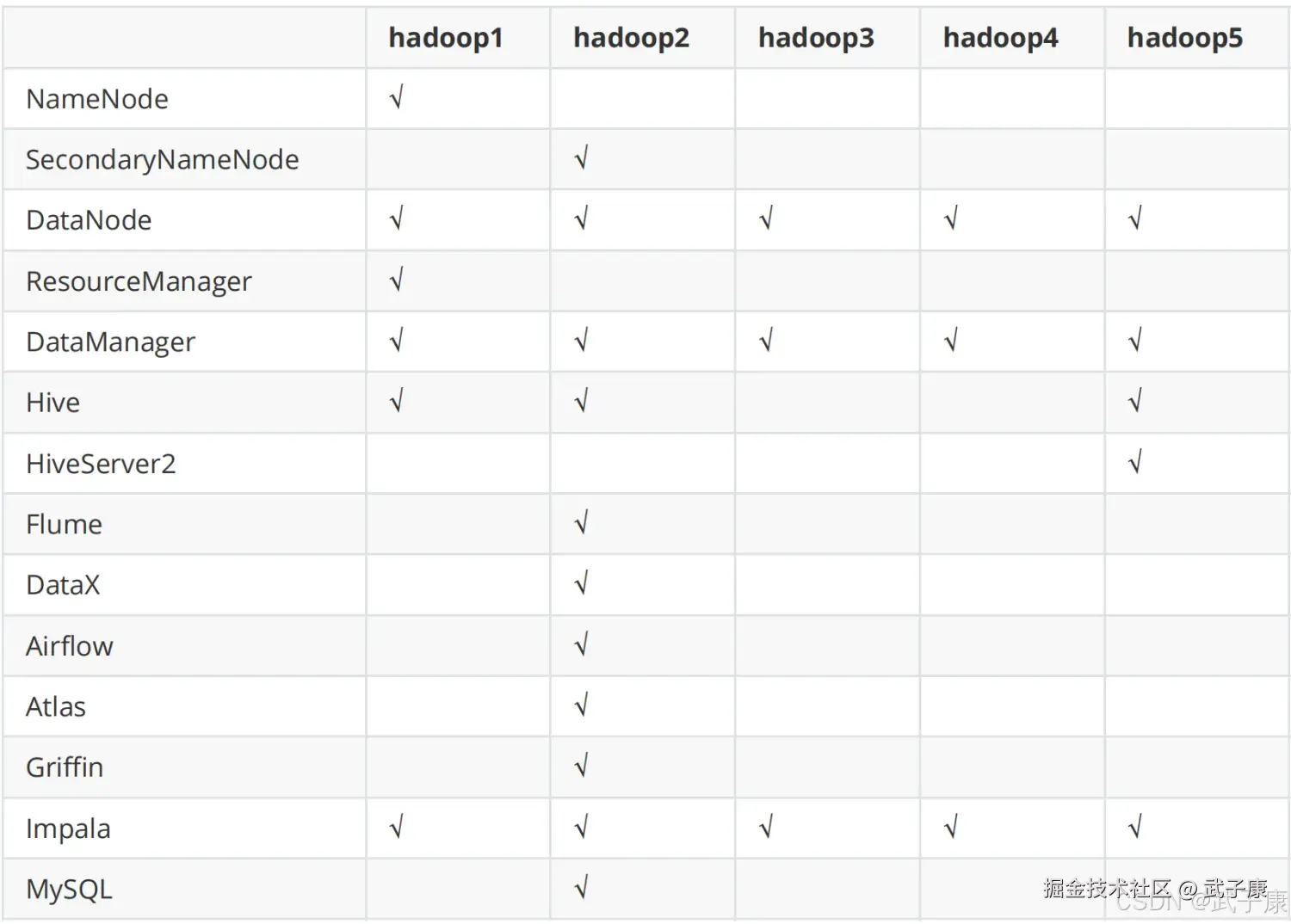Click the HiveServer2 row label

[x=101, y=464]
